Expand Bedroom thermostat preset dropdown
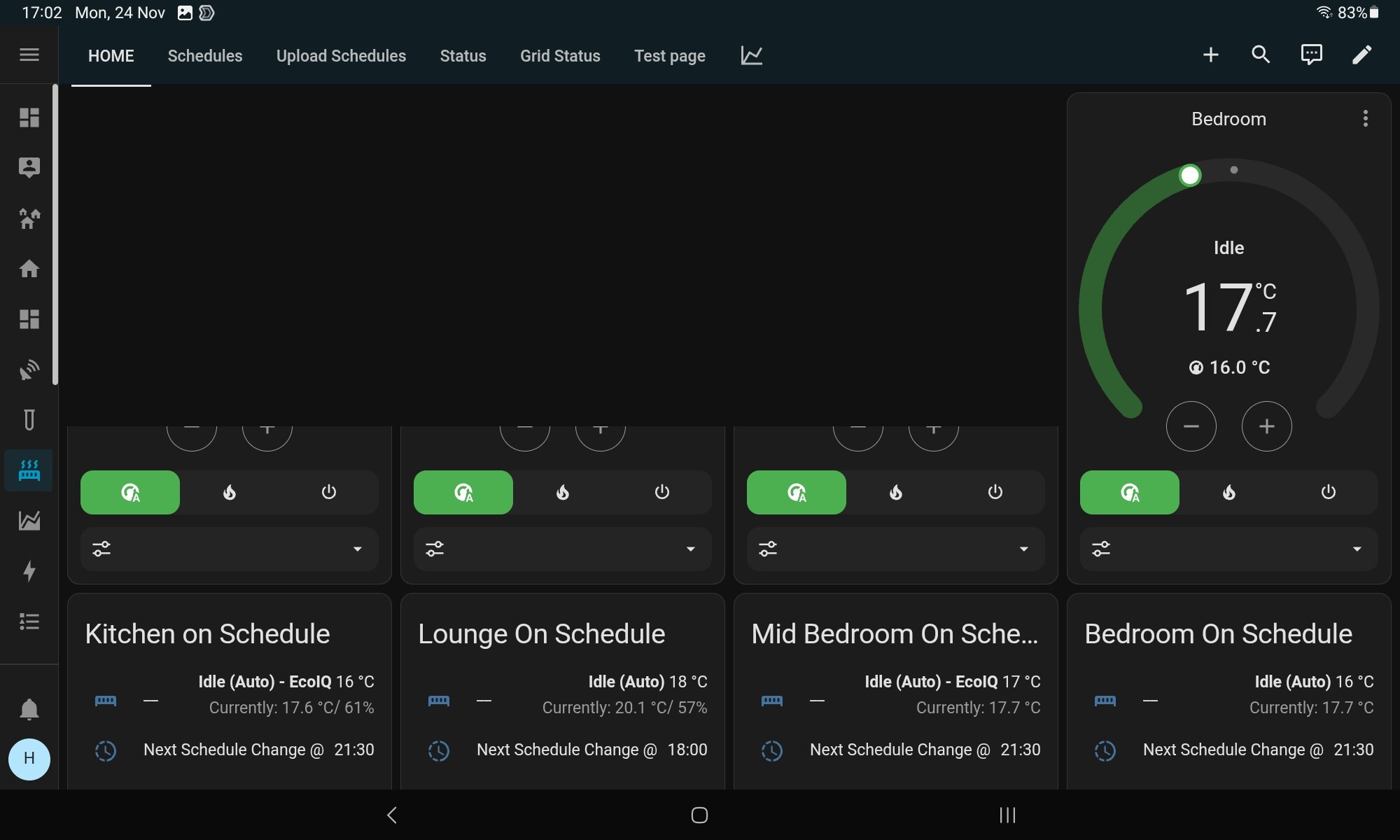Viewport: 1400px width, 840px height. point(1357,549)
